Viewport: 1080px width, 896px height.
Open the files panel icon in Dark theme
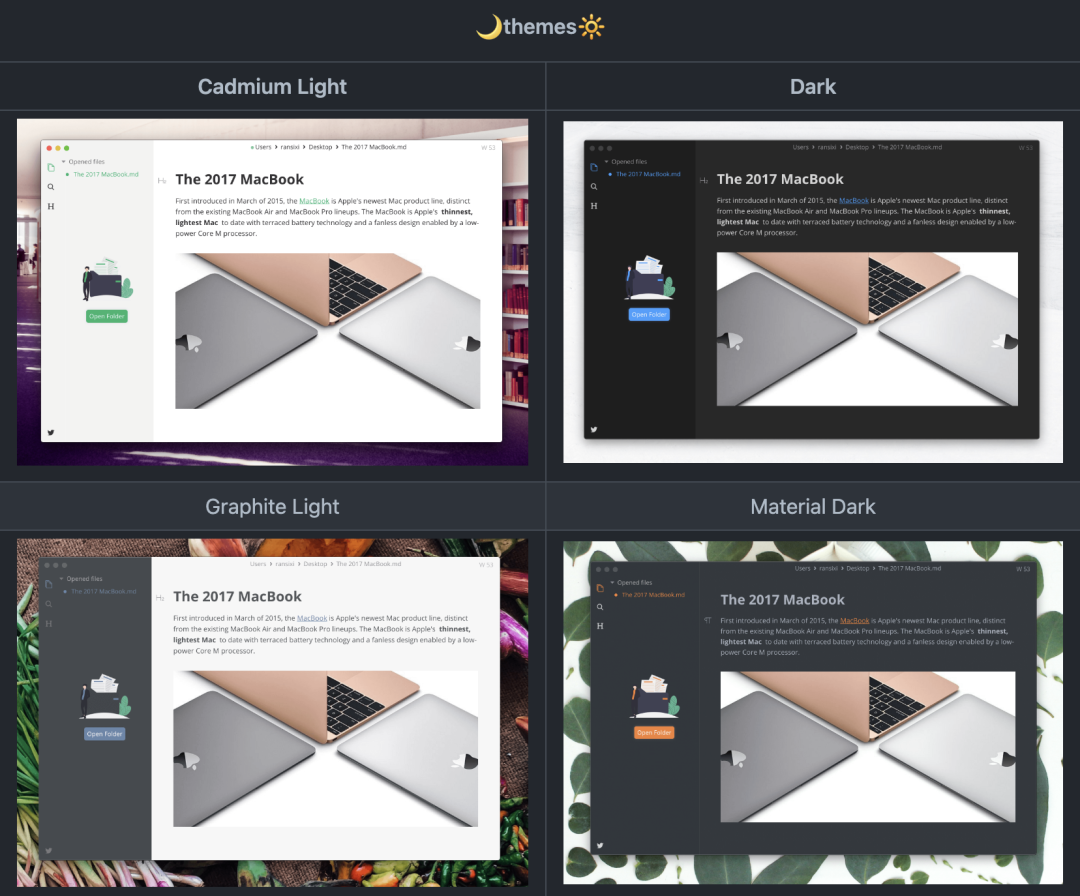[594, 167]
